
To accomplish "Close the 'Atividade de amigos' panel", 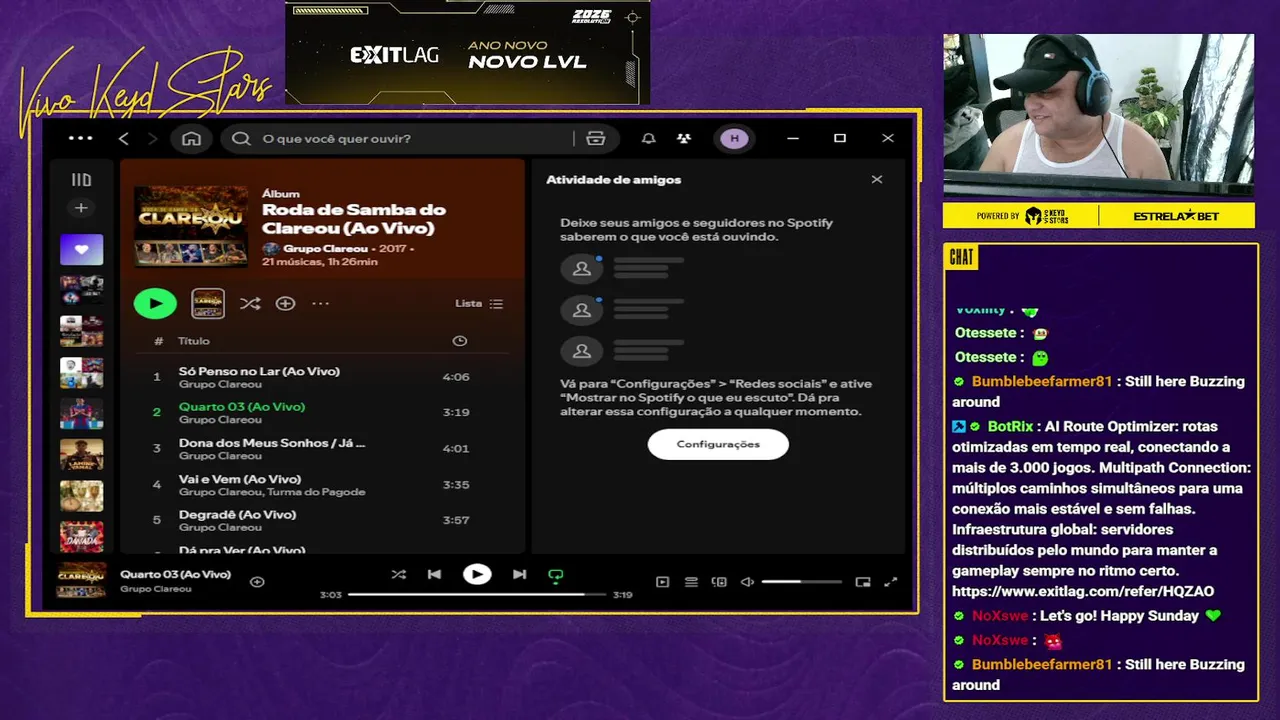I will tap(877, 180).
